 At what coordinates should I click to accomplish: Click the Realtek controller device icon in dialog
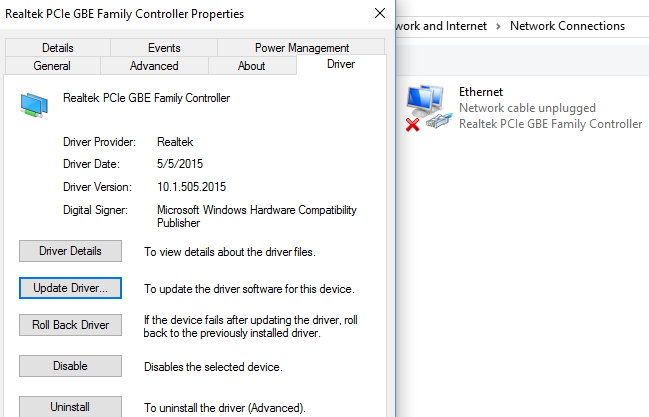(x=36, y=105)
